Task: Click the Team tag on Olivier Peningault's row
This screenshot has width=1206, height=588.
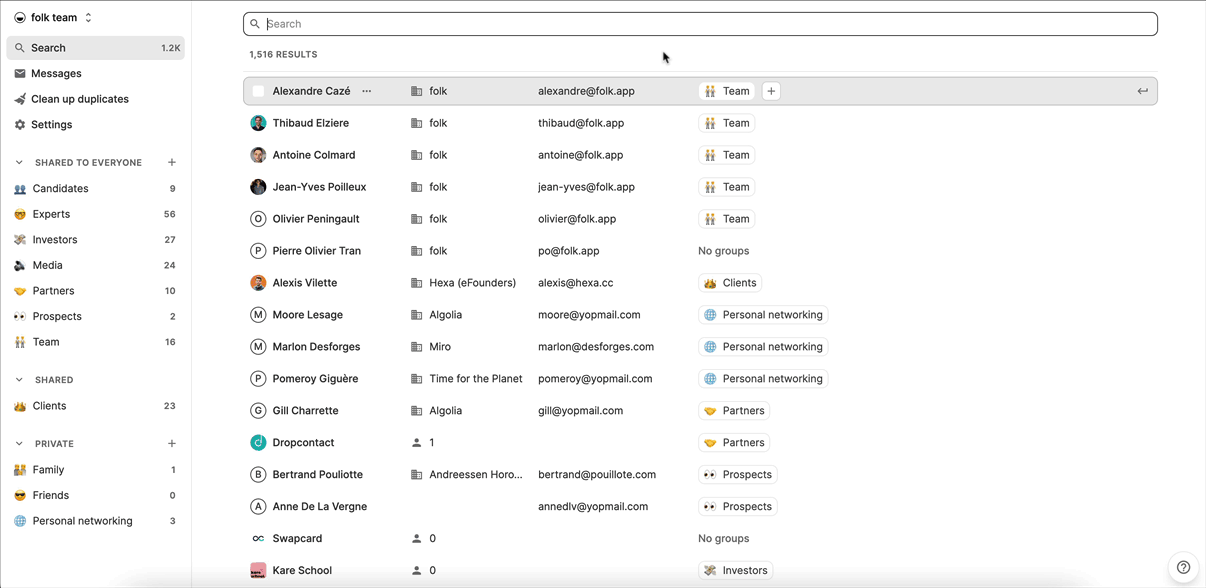Action: [727, 219]
